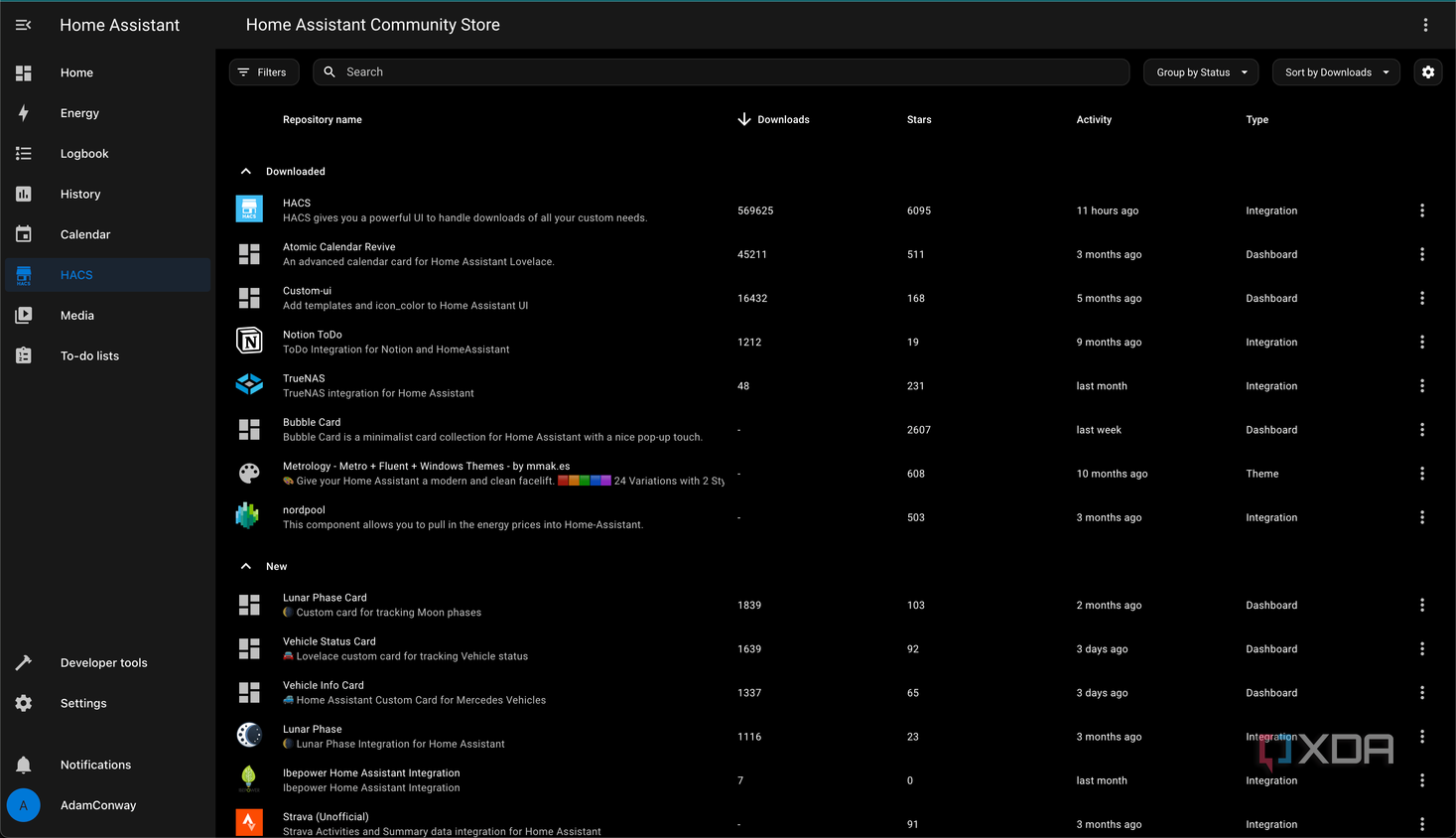Viewport: 1456px width, 838px height.
Task: Open History in the sidebar
Action: pyautogui.click(x=107, y=195)
